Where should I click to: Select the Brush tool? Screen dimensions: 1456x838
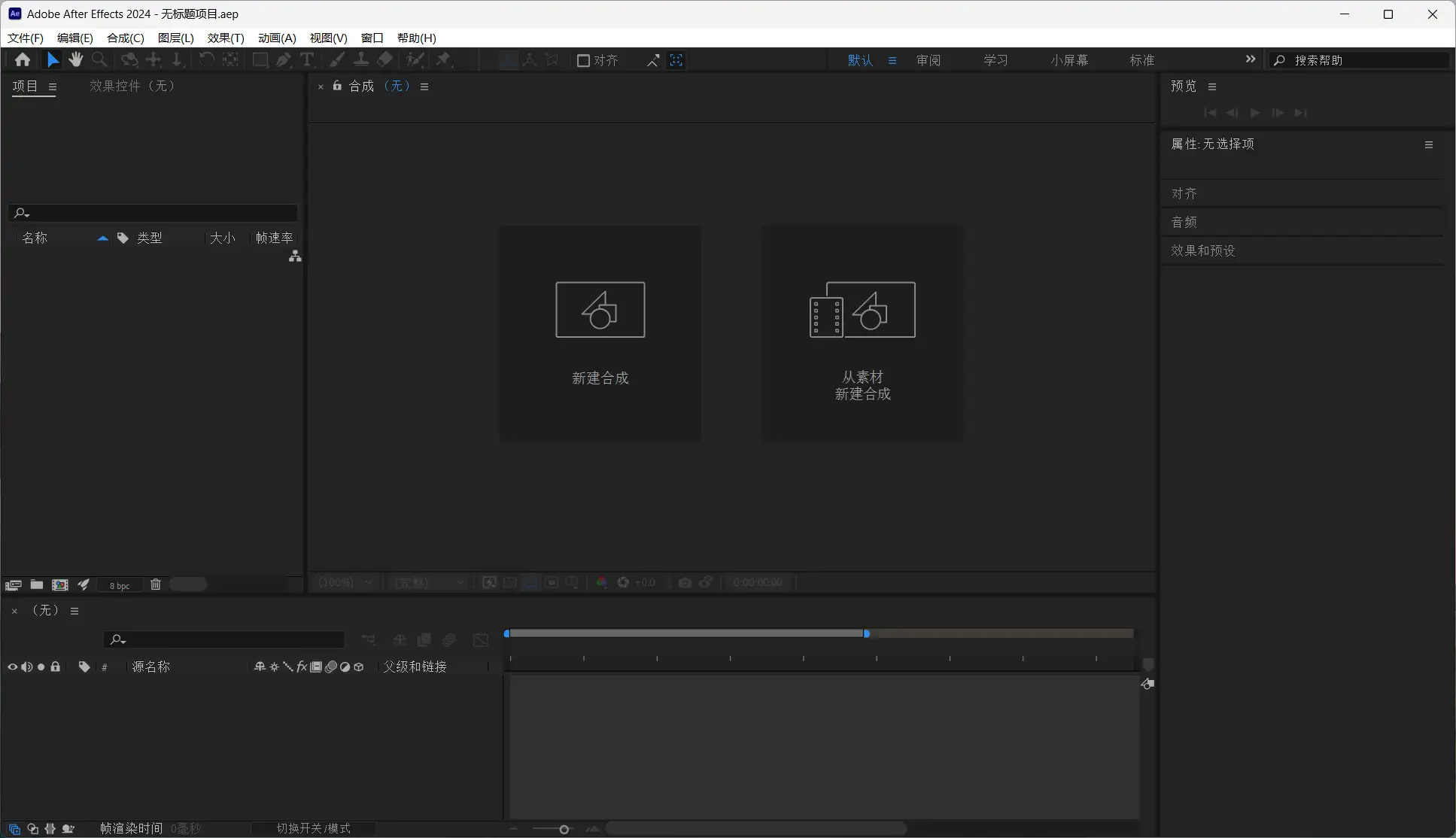[x=337, y=59]
